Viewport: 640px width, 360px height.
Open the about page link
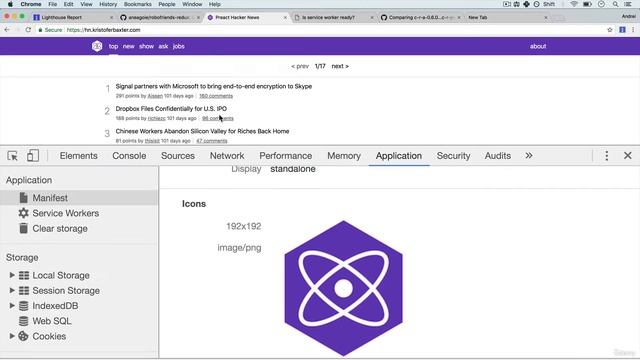pyautogui.click(x=538, y=47)
